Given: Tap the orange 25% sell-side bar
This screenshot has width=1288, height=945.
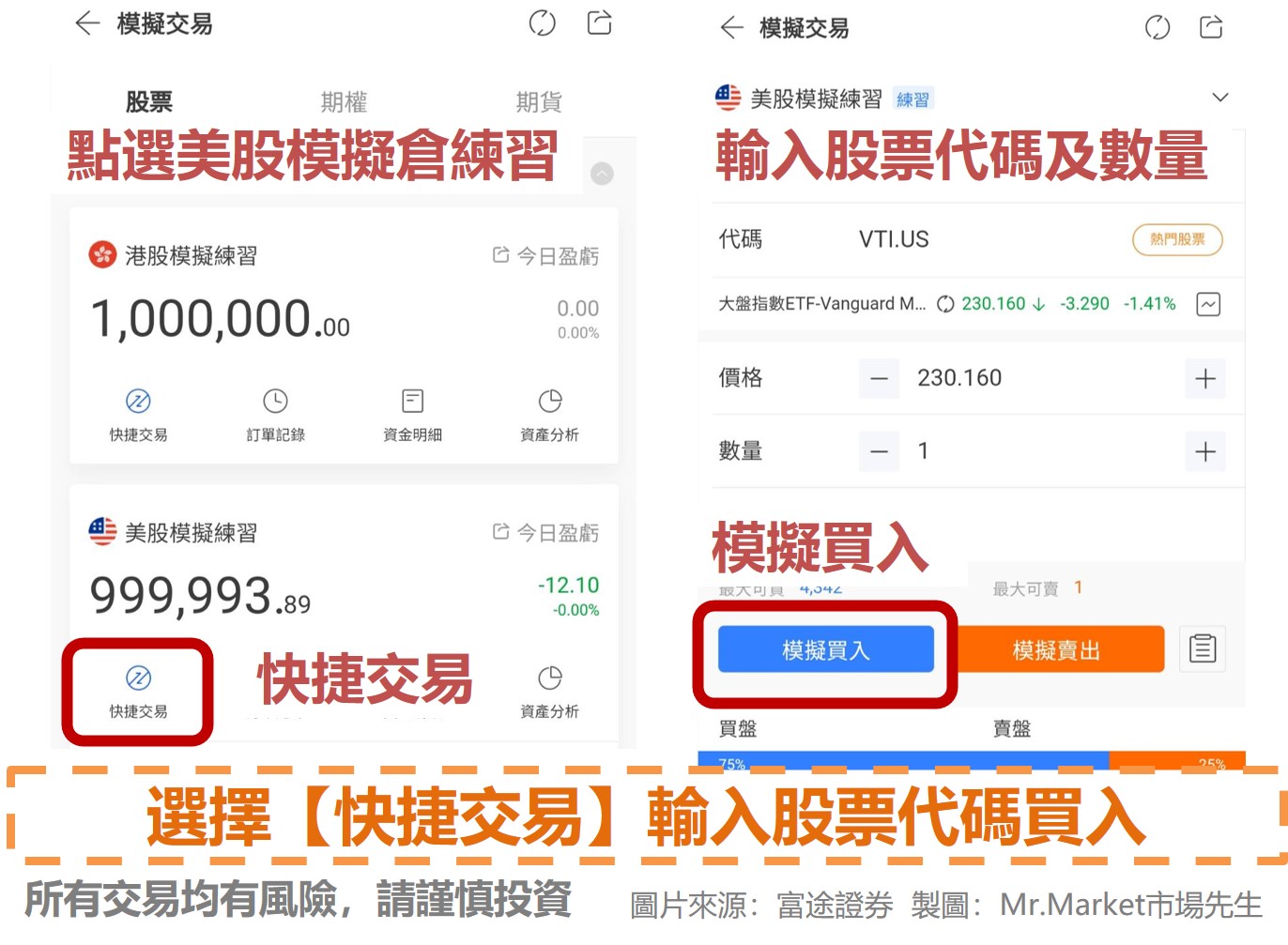Looking at the screenshot, I should coord(1177,761).
